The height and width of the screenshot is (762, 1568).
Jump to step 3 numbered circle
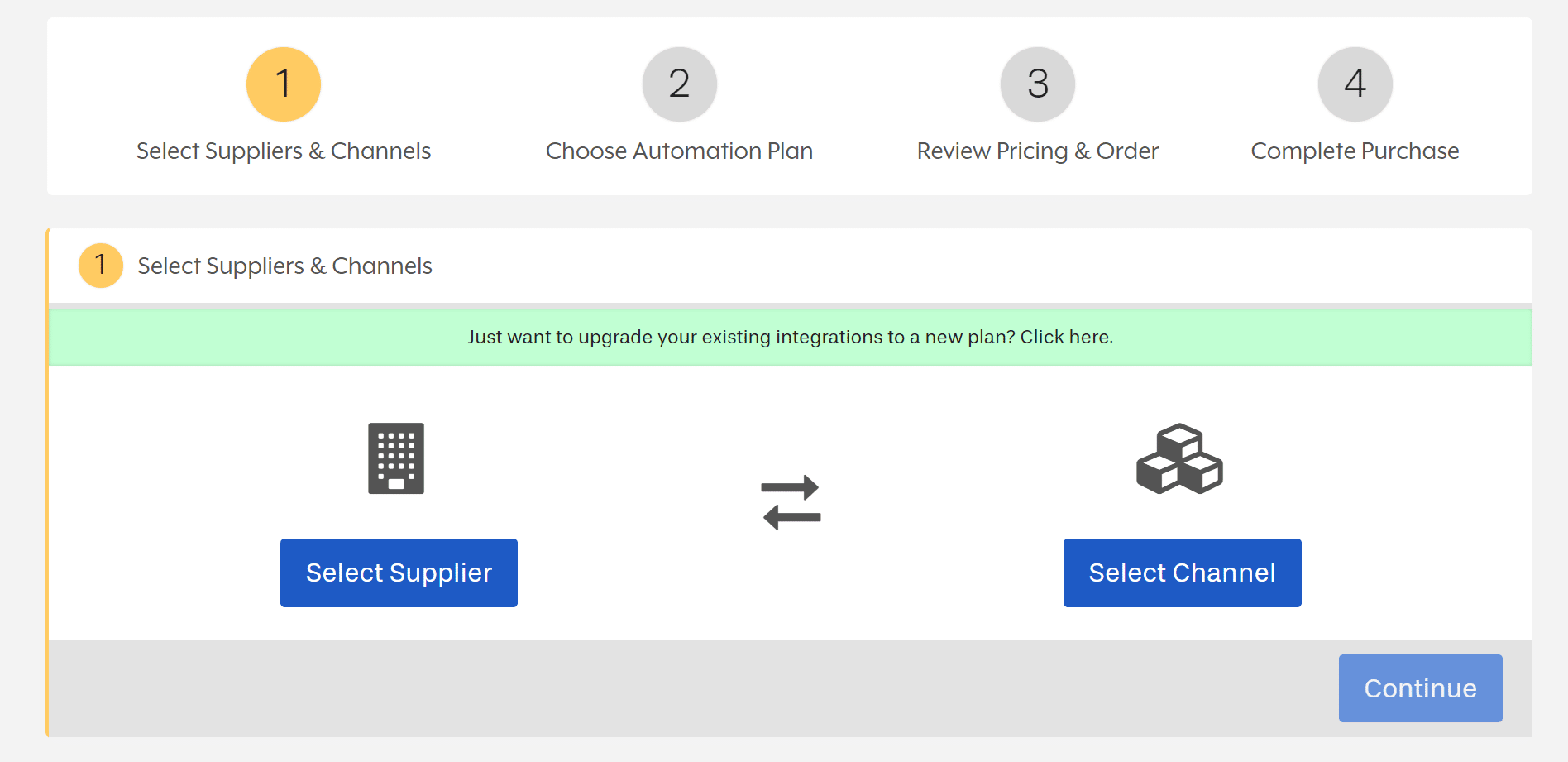1037,84
